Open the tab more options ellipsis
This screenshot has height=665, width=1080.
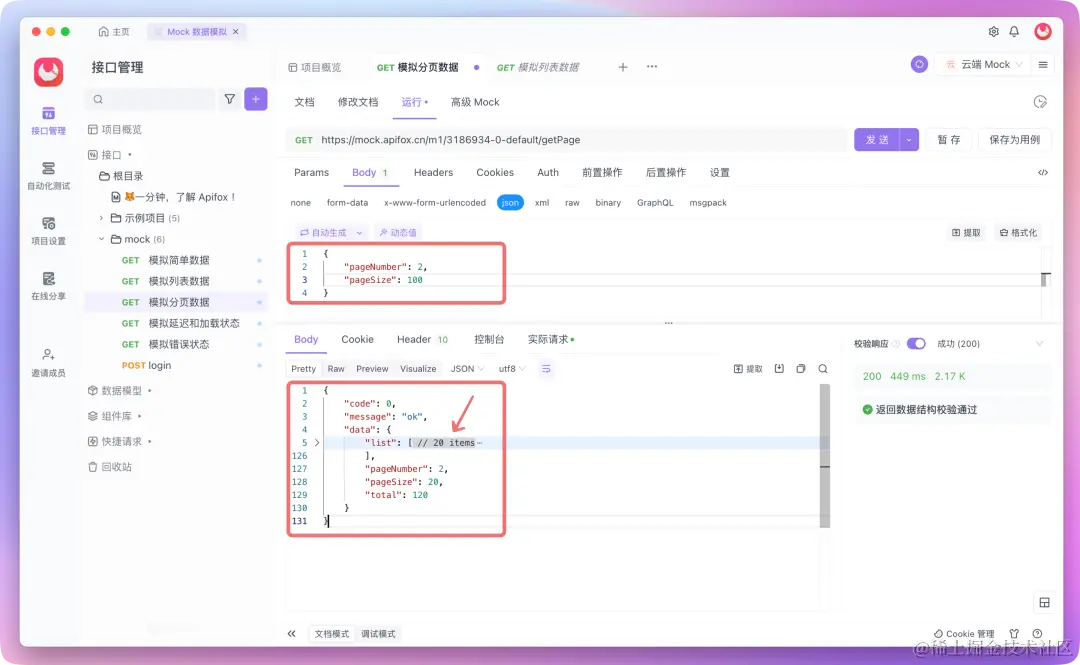click(652, 67)
